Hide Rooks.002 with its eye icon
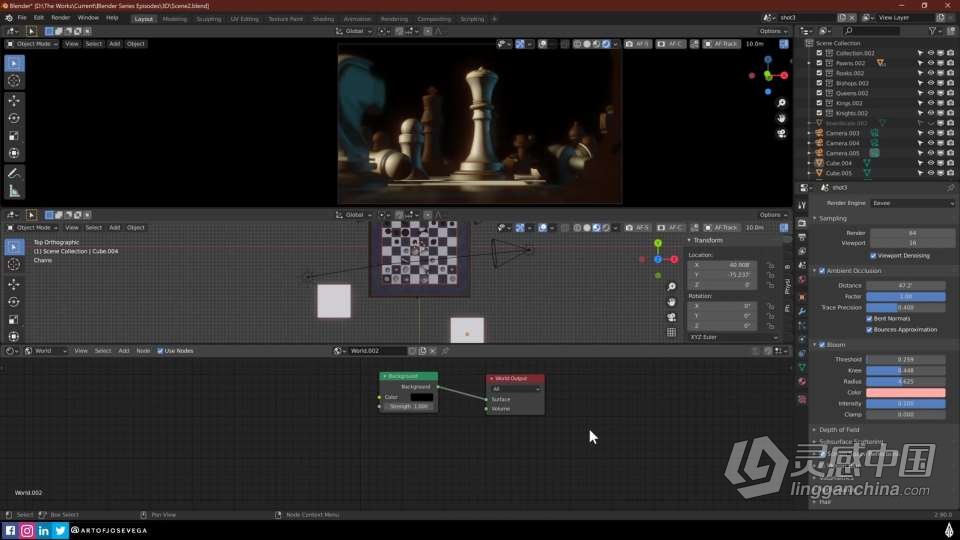Viewport: 960px width, 540px height. pyautogui.click(x=931, y=73)
